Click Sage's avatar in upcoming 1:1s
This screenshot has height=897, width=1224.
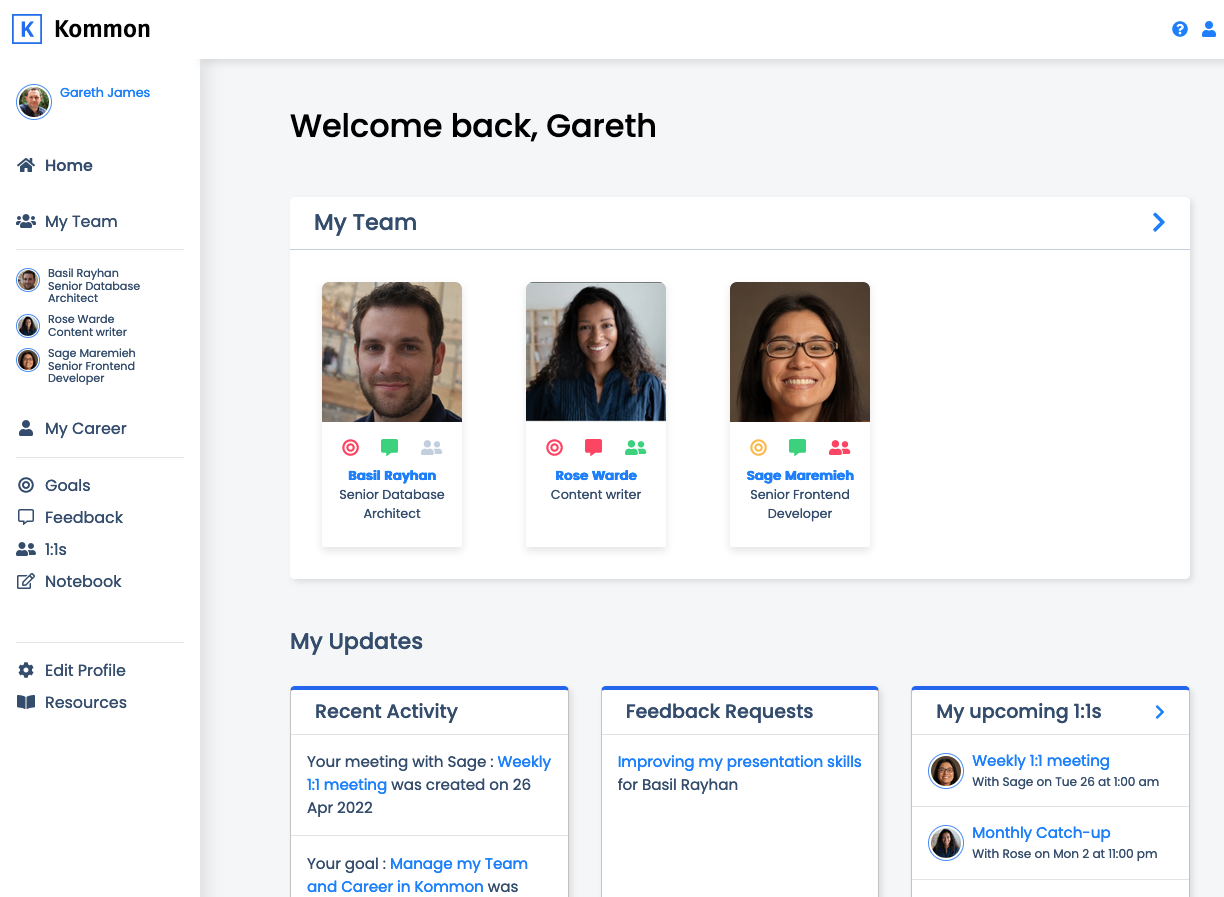tap(946, 771)
